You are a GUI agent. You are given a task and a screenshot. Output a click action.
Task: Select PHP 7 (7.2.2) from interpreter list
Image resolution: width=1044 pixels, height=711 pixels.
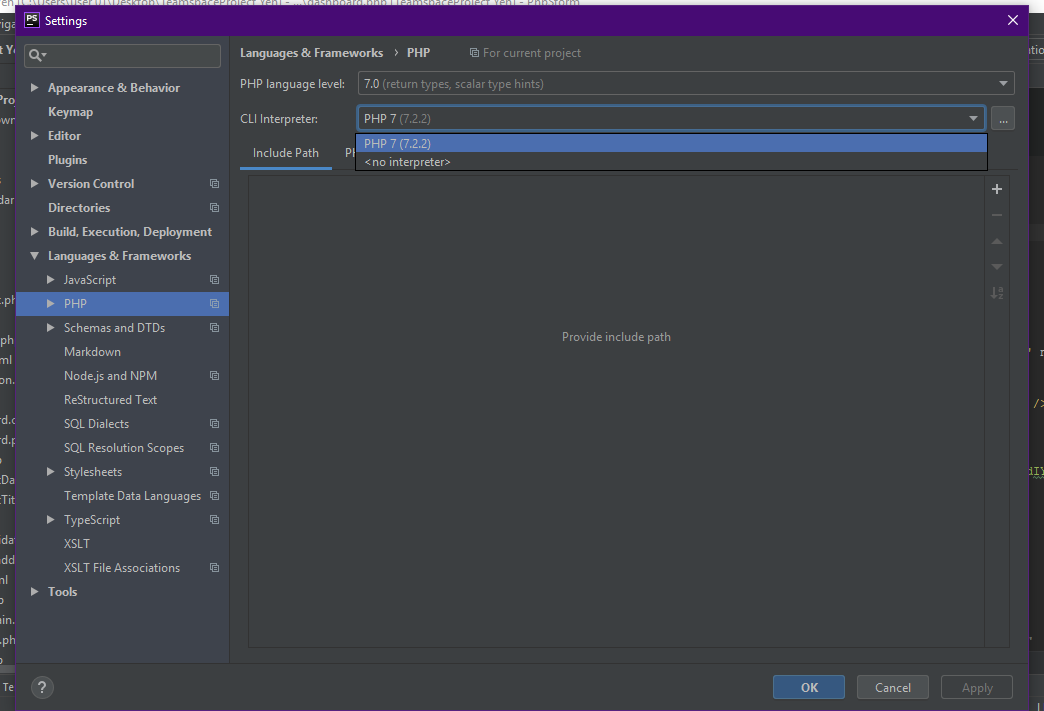(x=671, y=143)
